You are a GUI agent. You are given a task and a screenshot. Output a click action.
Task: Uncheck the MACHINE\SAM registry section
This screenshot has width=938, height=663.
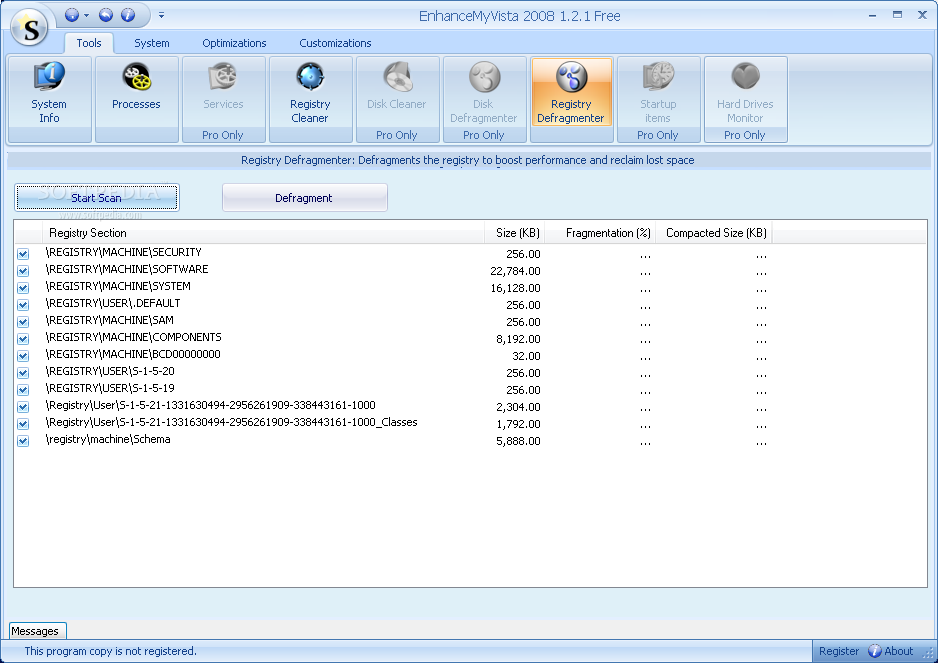[23, 322]
